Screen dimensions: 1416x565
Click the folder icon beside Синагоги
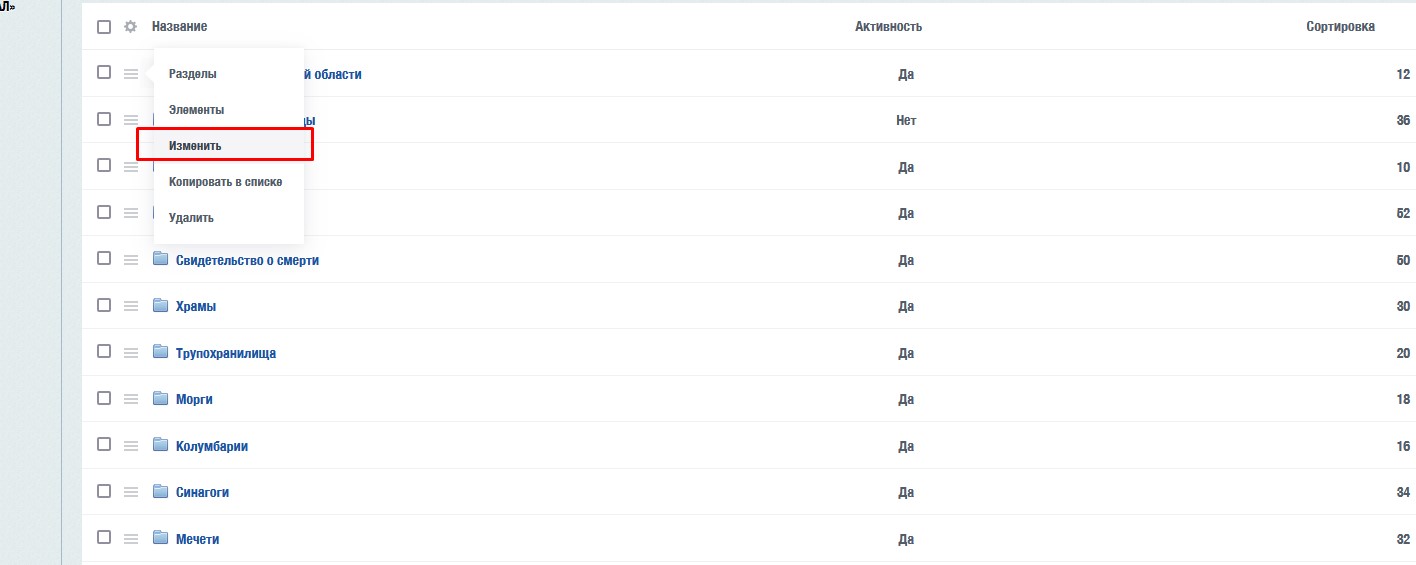click(x=161, y=492)
